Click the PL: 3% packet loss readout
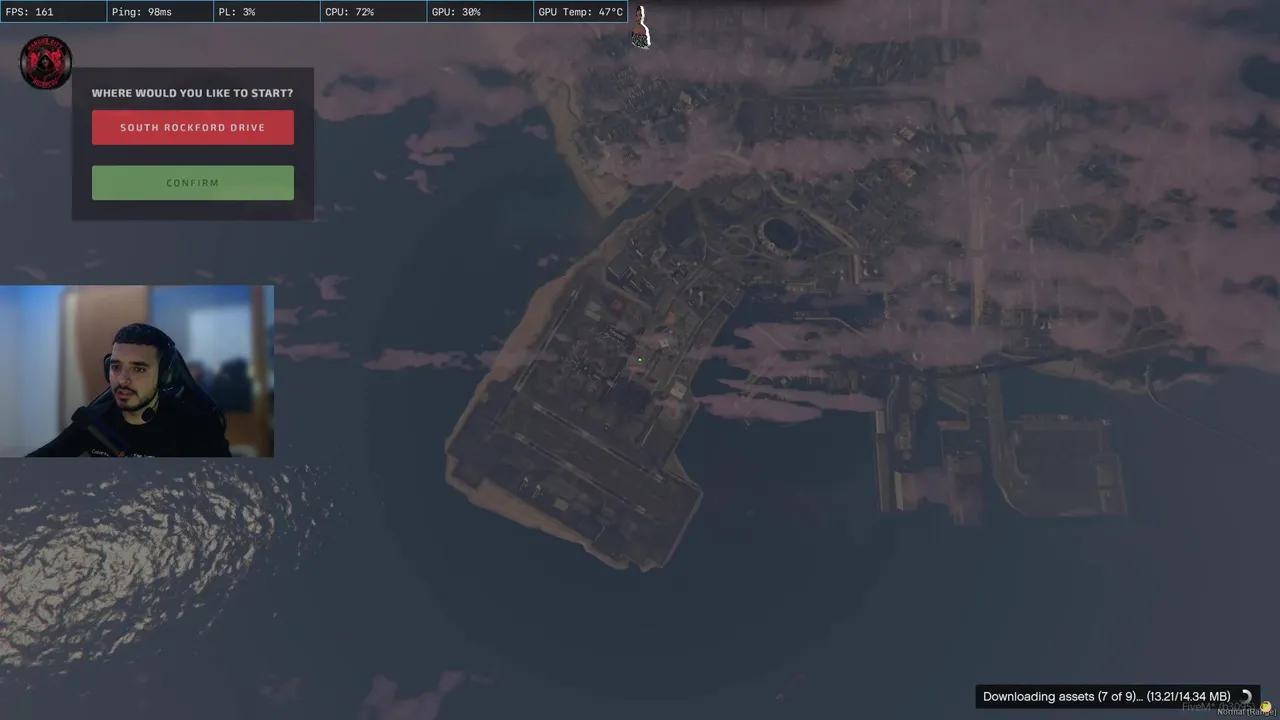 (x=266, y=12)
